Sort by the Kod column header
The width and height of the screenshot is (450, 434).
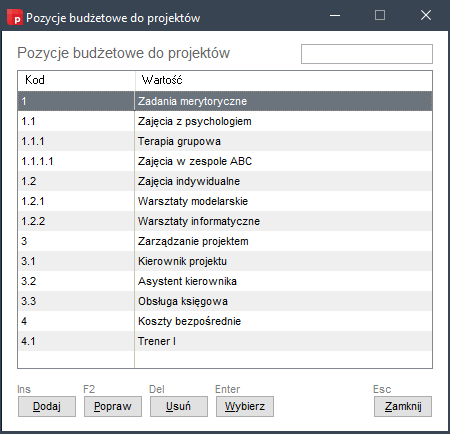tap(76, 80)
